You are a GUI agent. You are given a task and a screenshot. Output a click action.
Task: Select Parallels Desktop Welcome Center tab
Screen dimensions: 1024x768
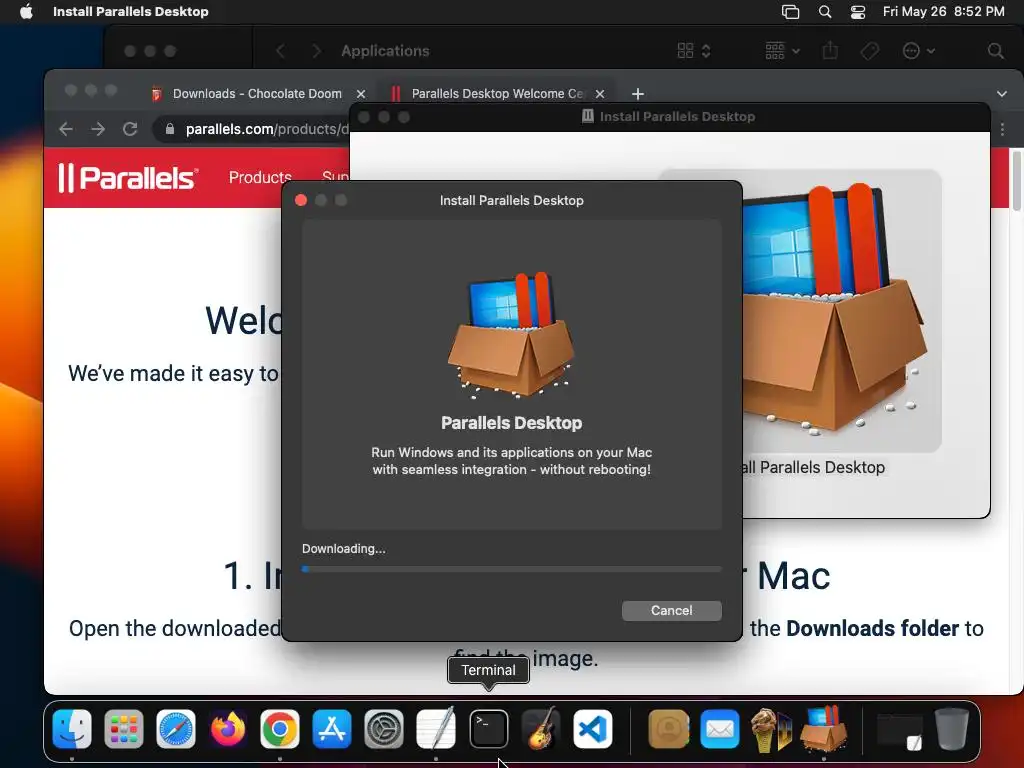click(x=498, y=93)
